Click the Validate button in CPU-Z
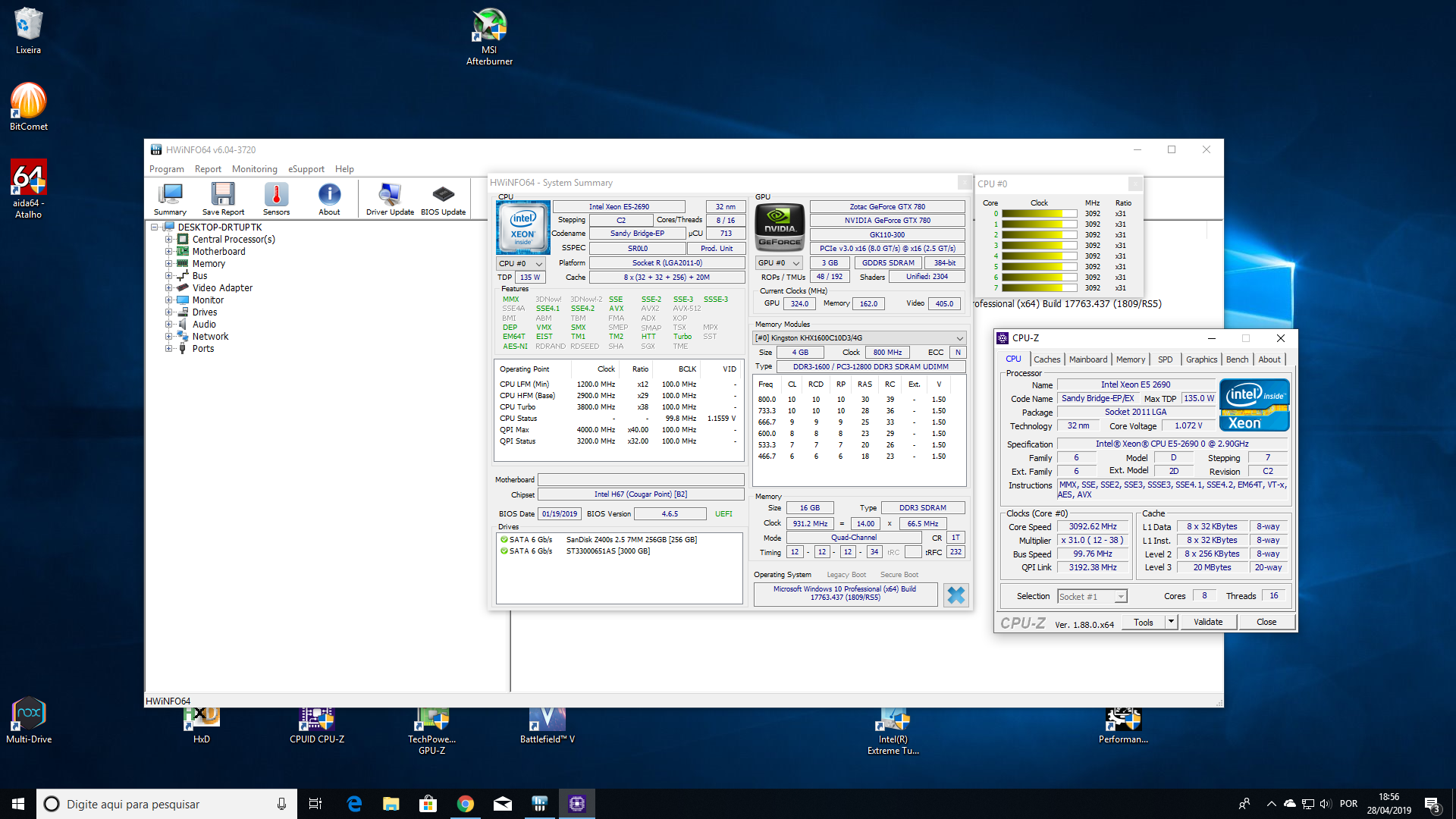 coord(1207,622)
